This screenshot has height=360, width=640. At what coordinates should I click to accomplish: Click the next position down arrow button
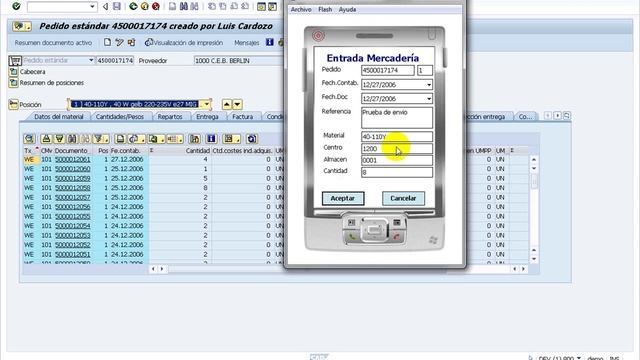(237, 104)
